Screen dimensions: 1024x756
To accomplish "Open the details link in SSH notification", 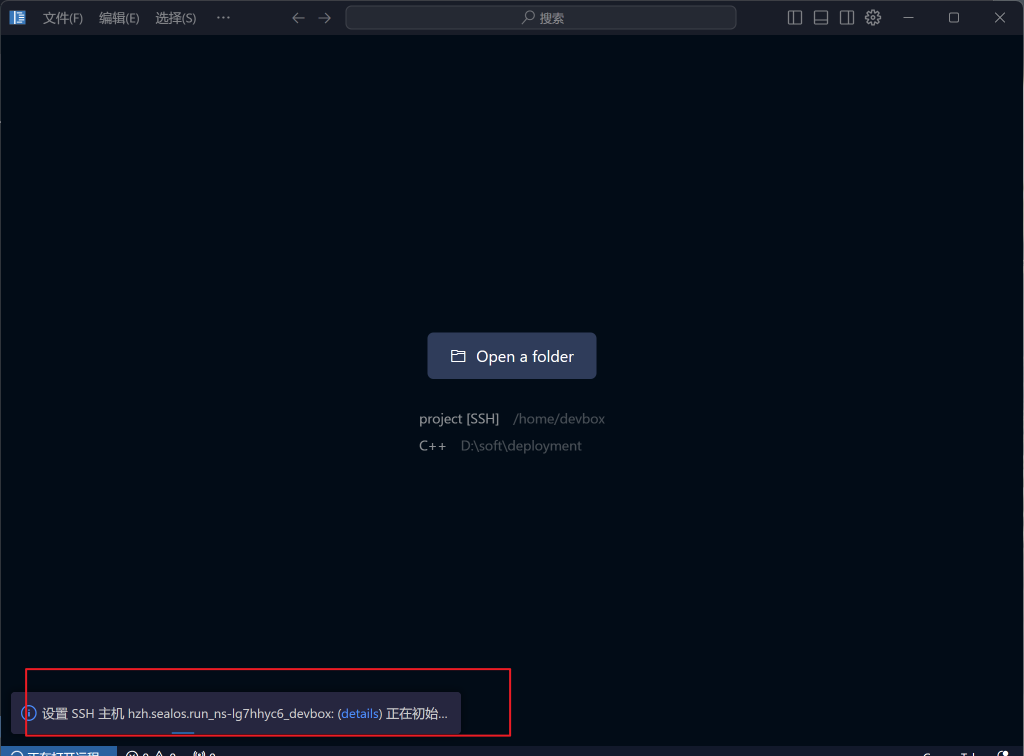I will click(x=359, y=713).
